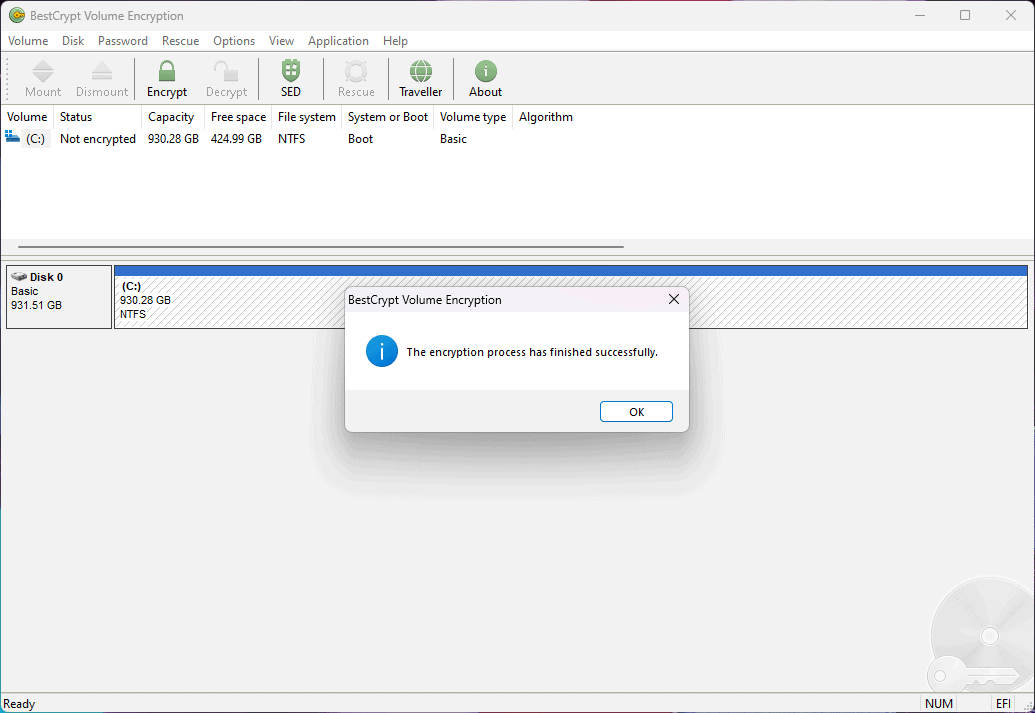Click the Dismount toolbar icon
This screenshot has height=713, width=1035.
point(102,71)
